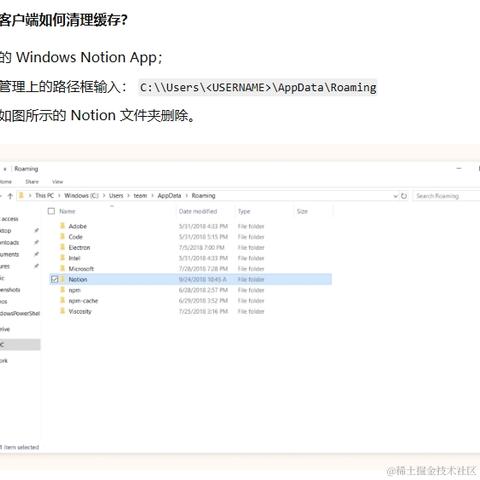This screenshot has height=480, width=480.
Task: Sort by the Date modified column header
Action: 198,211
